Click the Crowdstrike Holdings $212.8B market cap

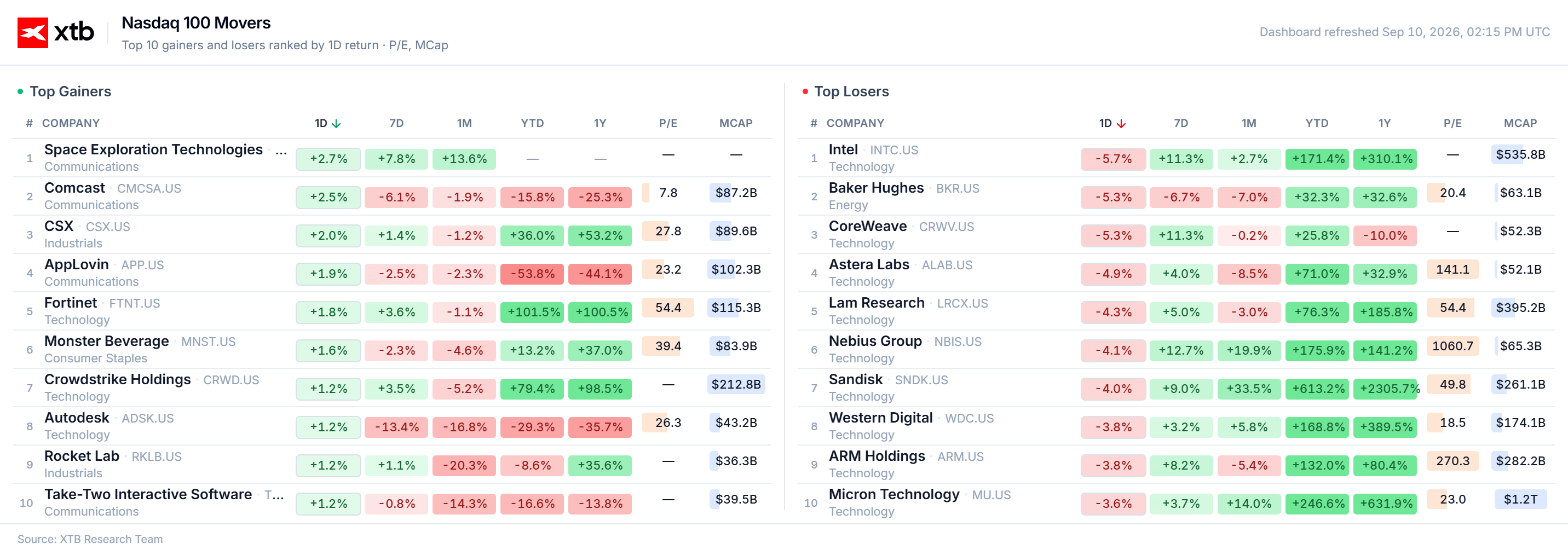736,385
